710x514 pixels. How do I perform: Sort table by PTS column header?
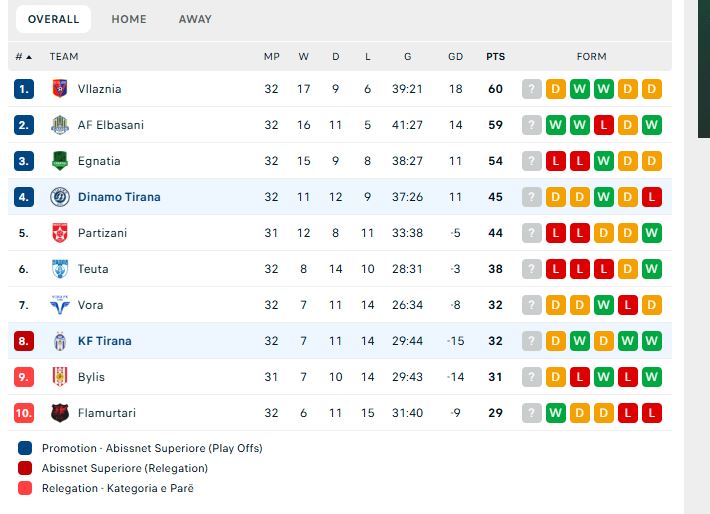(x=495, y=57)
